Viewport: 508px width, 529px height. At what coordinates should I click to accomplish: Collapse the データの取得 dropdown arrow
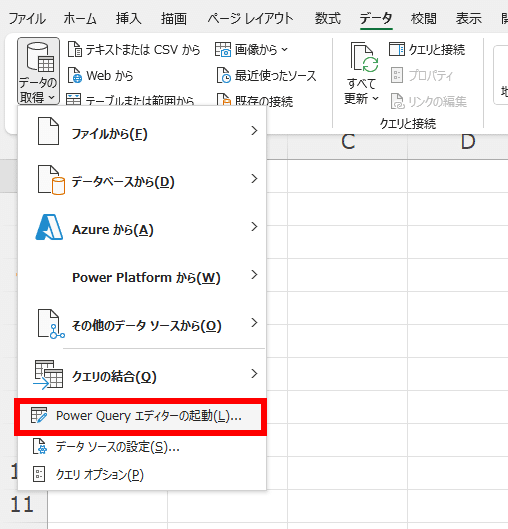pos(51,98)
